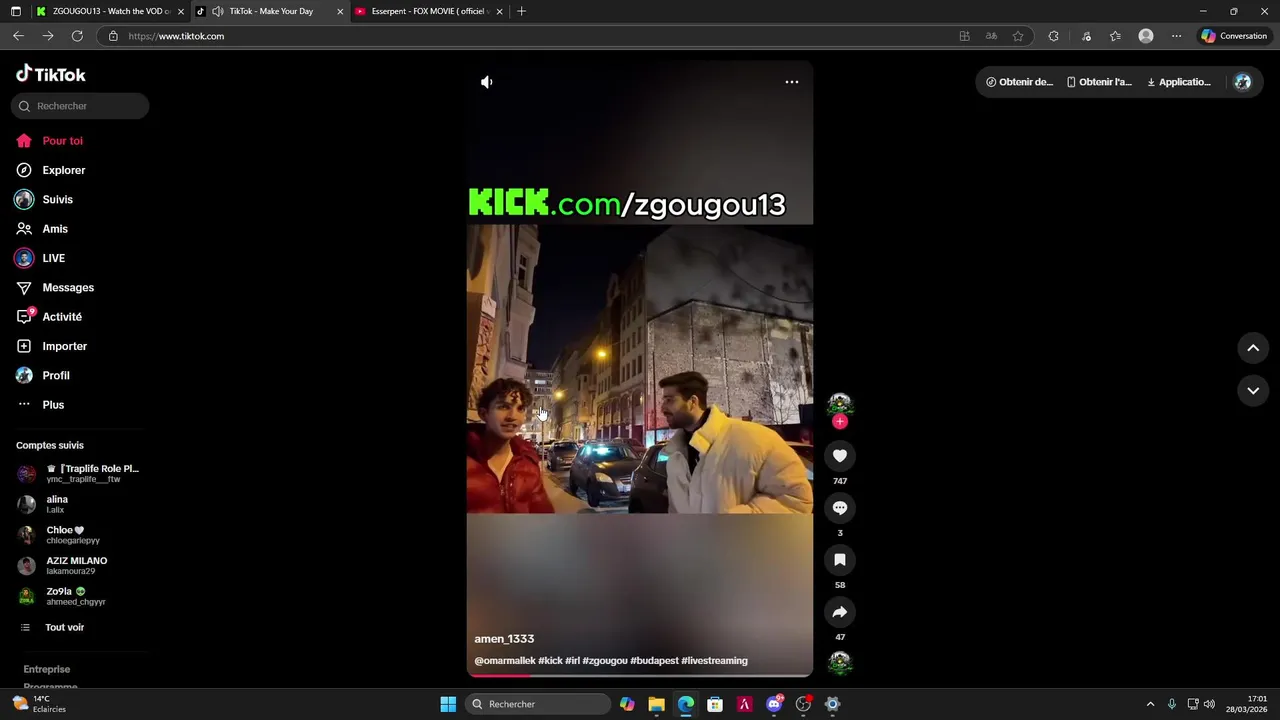Open Activité notifications
Viewport: 1280px width, 720px height.
coord(62,317)
